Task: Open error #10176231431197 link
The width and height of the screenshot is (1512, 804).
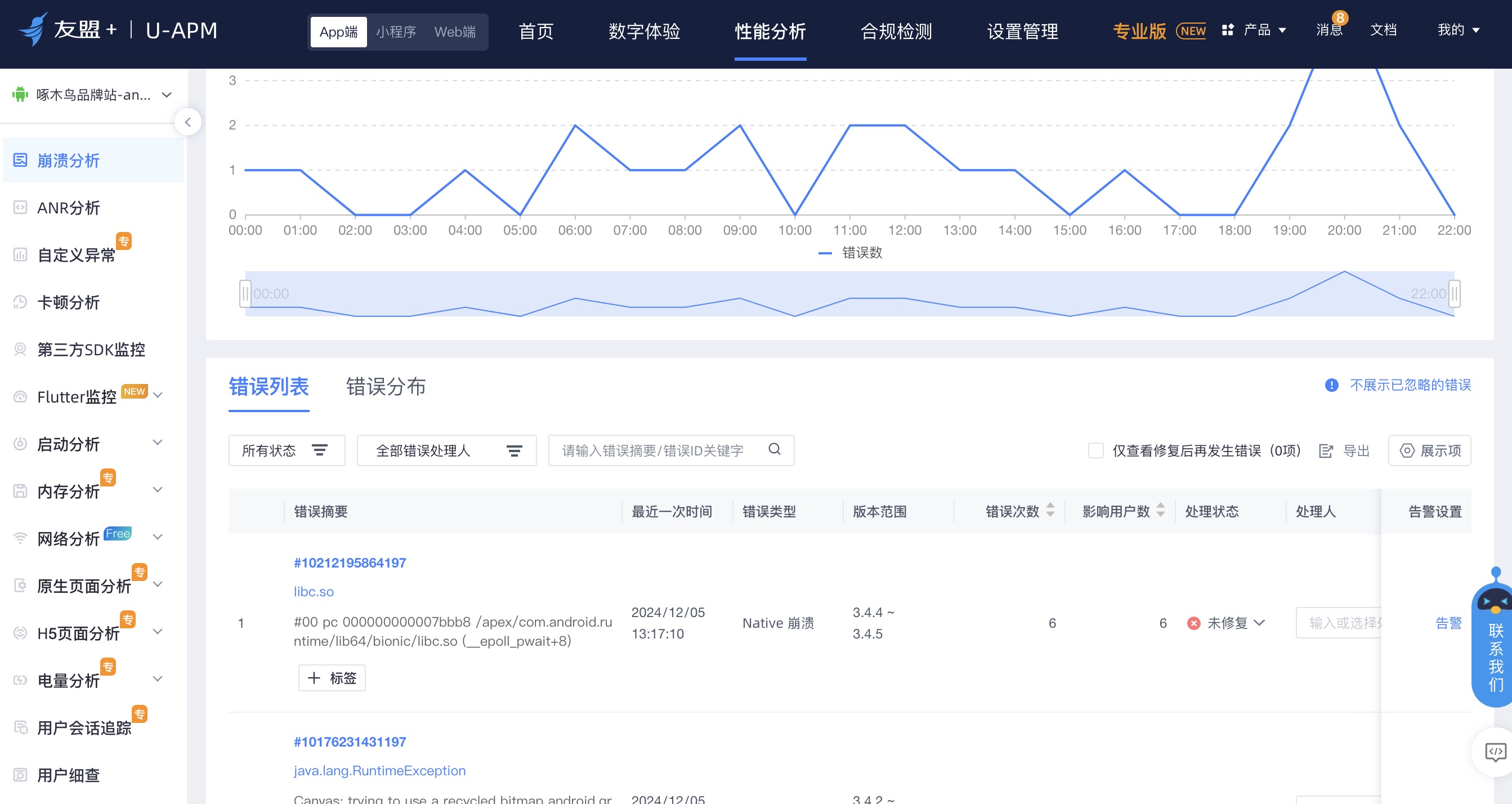Action: (350, 742)
